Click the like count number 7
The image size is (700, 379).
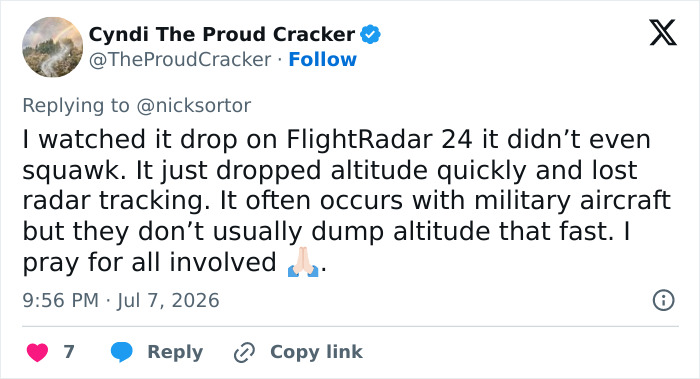click(69, 352)
